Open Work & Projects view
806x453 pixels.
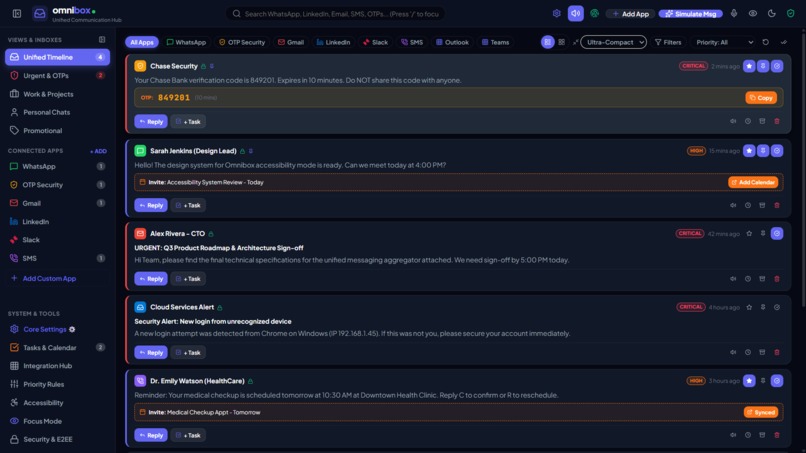click(x=57, y=94)
